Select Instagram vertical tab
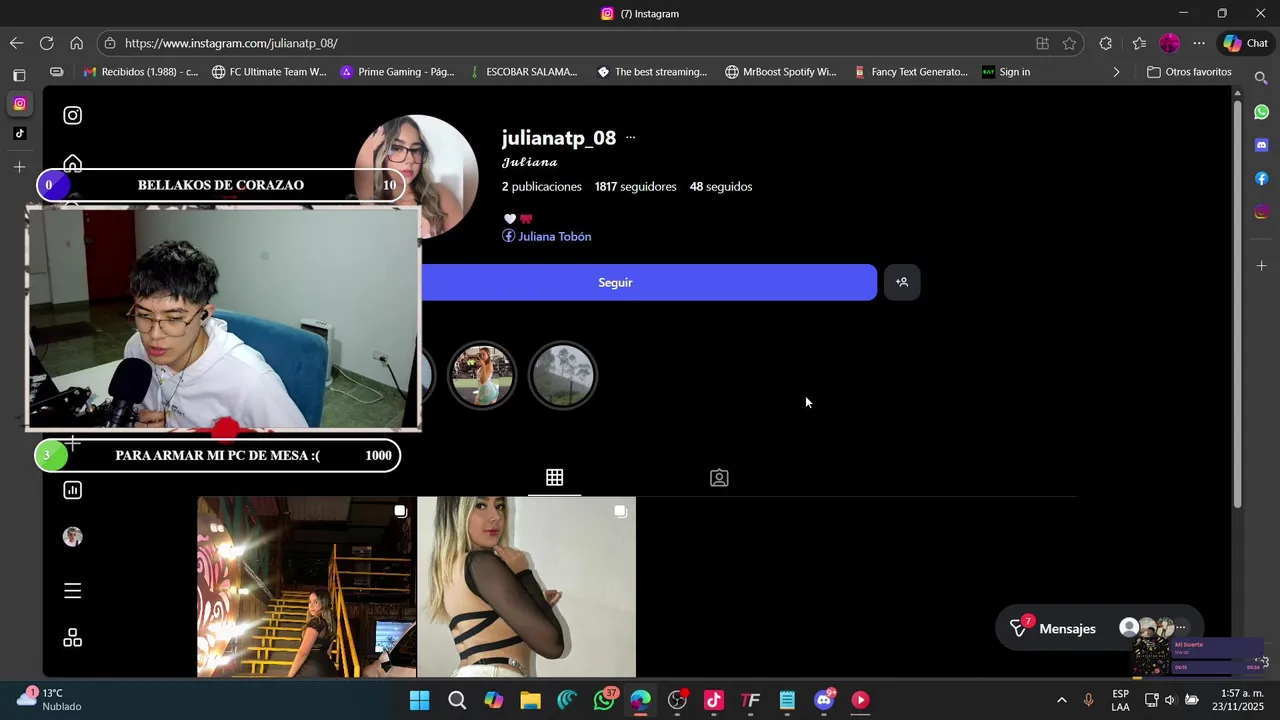 pyautogui.click(x=19, y=104)
